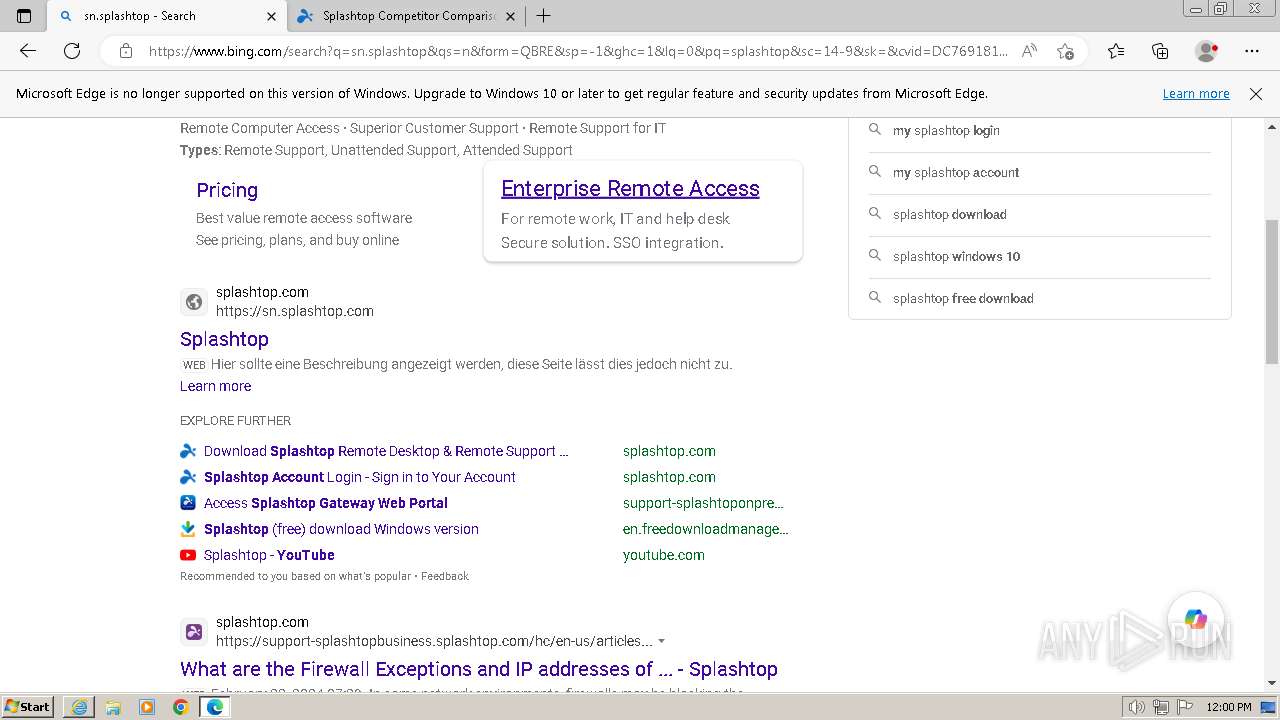Image resolution: width=1280 pixels, height=720 pixels.
Task: Click support-splashtoponpre... domain text
Action: point(703,503)
